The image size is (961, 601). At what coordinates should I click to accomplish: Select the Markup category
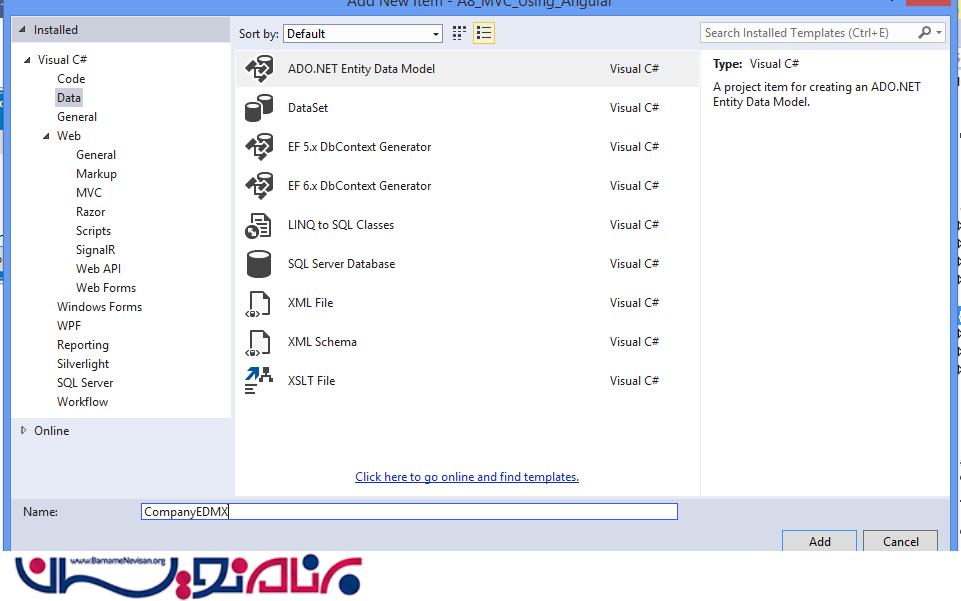[x=96, y=173]
